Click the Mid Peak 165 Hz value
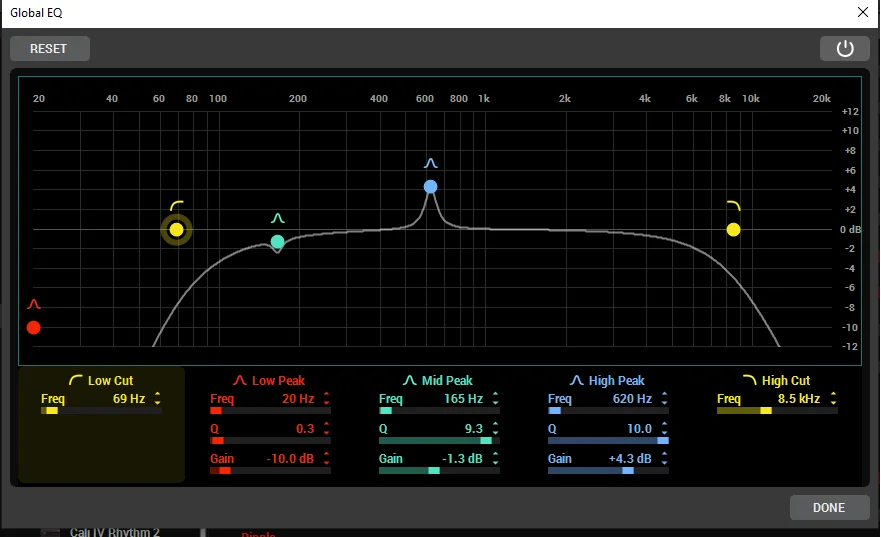 pos(464,398)
